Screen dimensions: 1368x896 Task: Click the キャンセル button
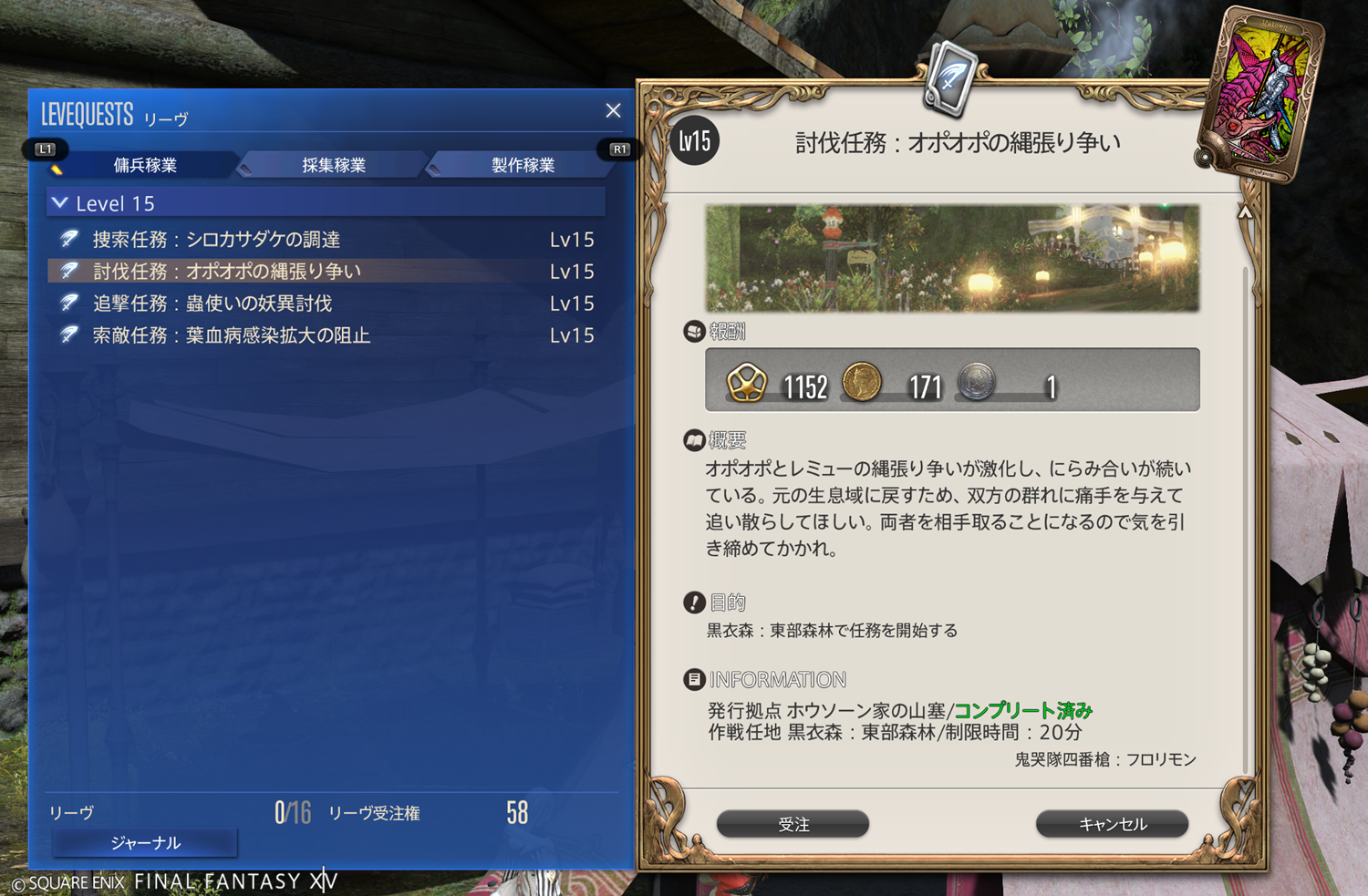(1112, 824)
